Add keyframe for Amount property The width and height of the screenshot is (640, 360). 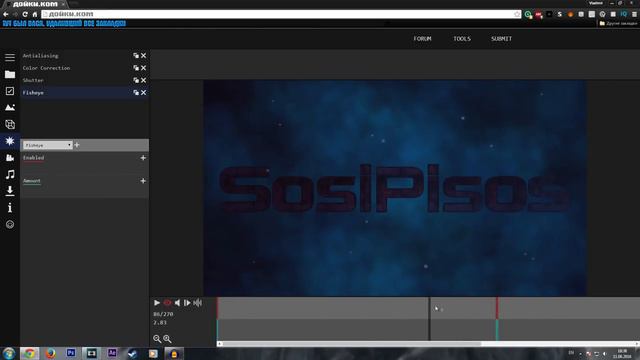(143, 181)
